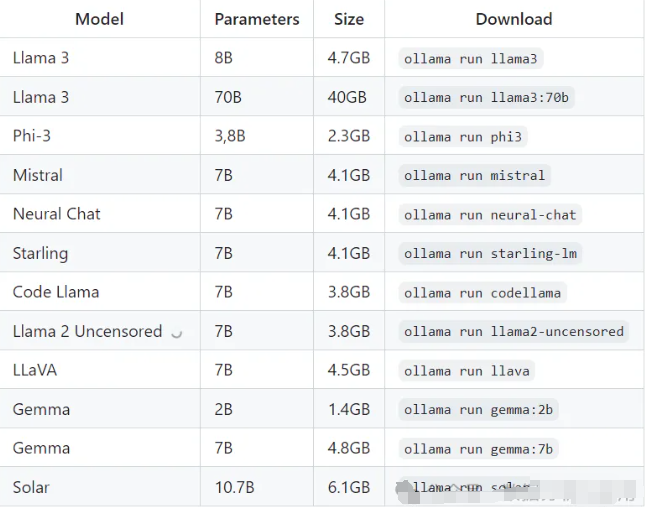The height and width of the screenshot is (507, 645).
Task: Select the 'ollama run starling-lm' command
Action: [x=490, y=253]
